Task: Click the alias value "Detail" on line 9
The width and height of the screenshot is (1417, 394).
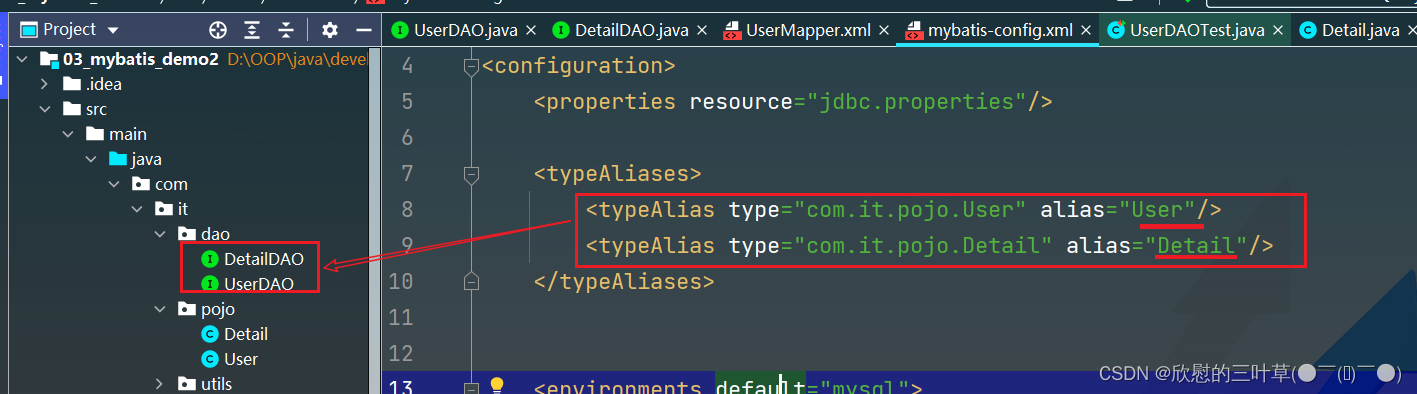Action: pos(1196,245)
